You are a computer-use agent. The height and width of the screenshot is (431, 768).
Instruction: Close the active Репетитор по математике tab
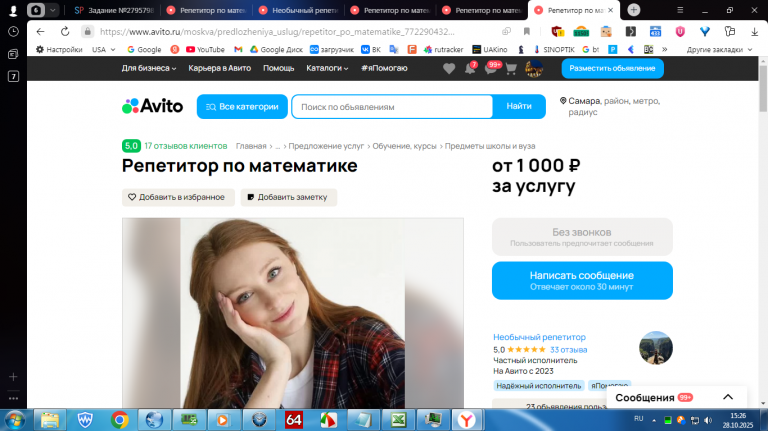(x=610, y=10)
